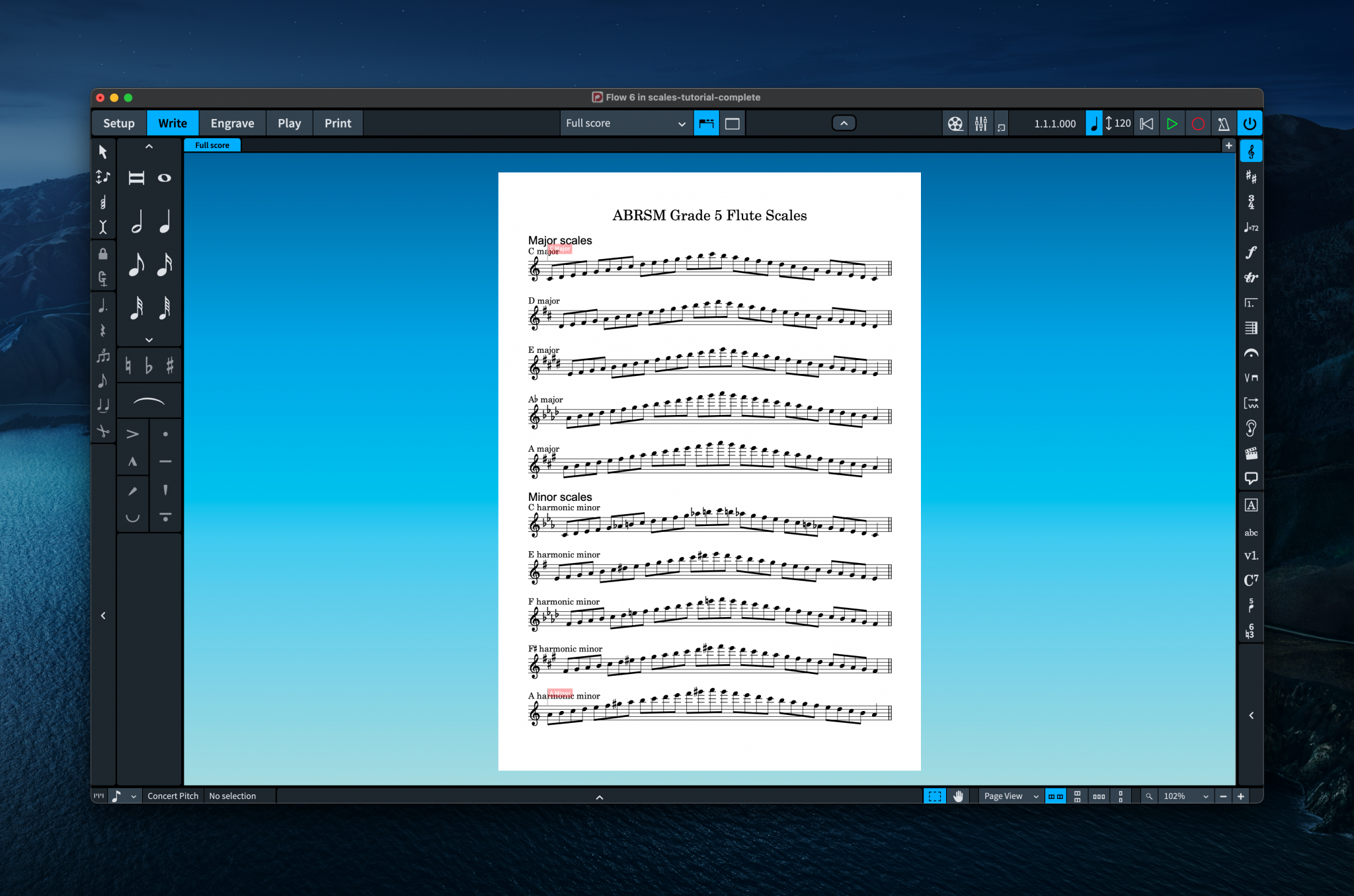Switch to Write mode

point(173,124)
